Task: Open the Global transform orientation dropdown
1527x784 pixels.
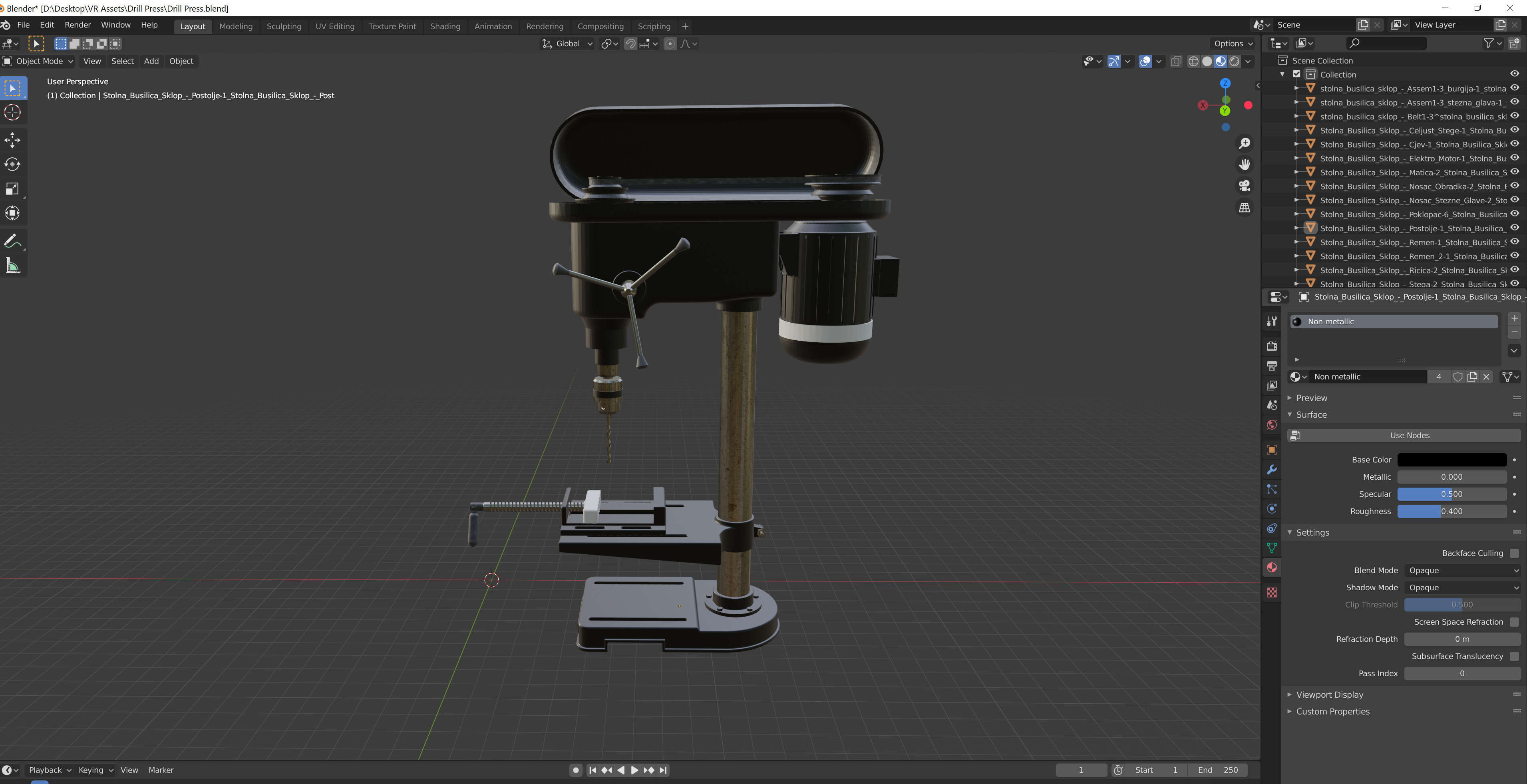Action: click(x=567, y=44)
